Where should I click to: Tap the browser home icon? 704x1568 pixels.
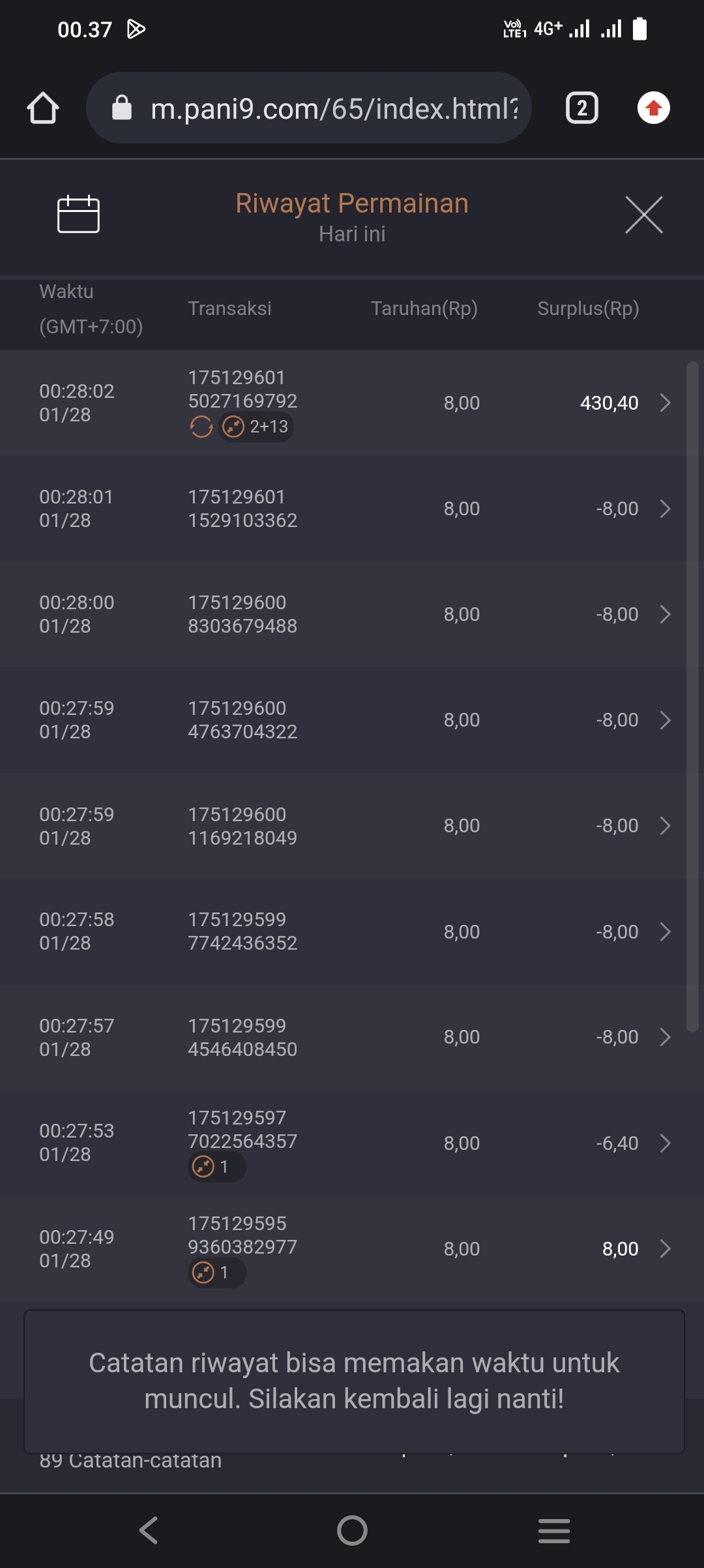(43, 108)
